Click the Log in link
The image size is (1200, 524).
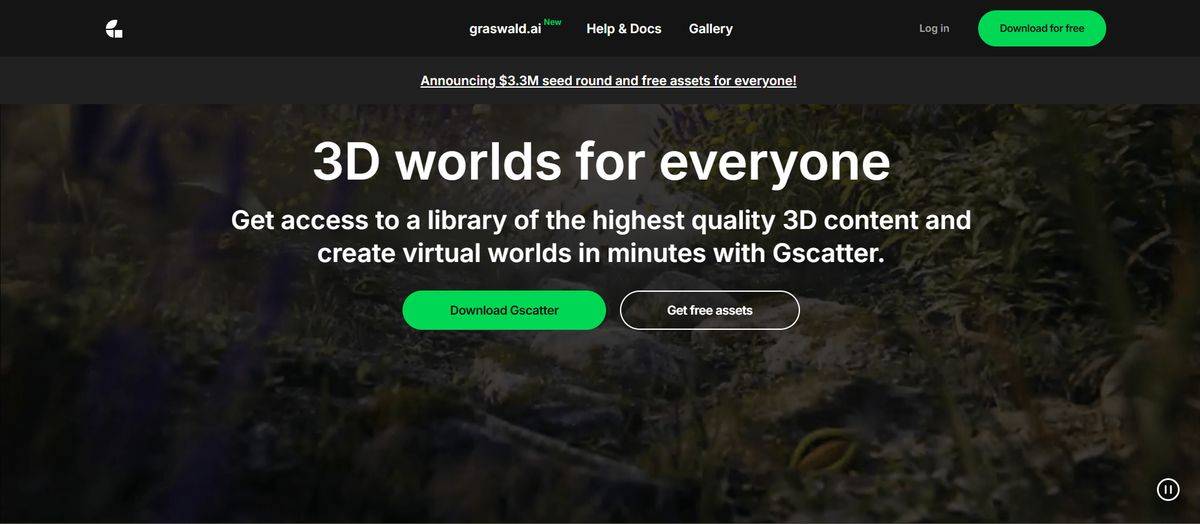(933, 29)
